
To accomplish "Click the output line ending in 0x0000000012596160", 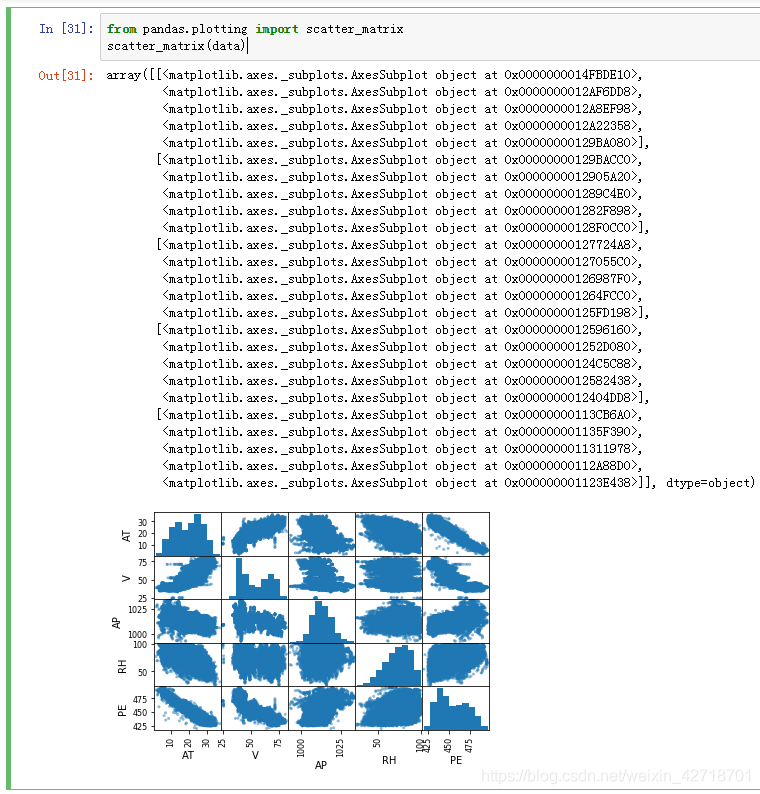I will [399, 330].
